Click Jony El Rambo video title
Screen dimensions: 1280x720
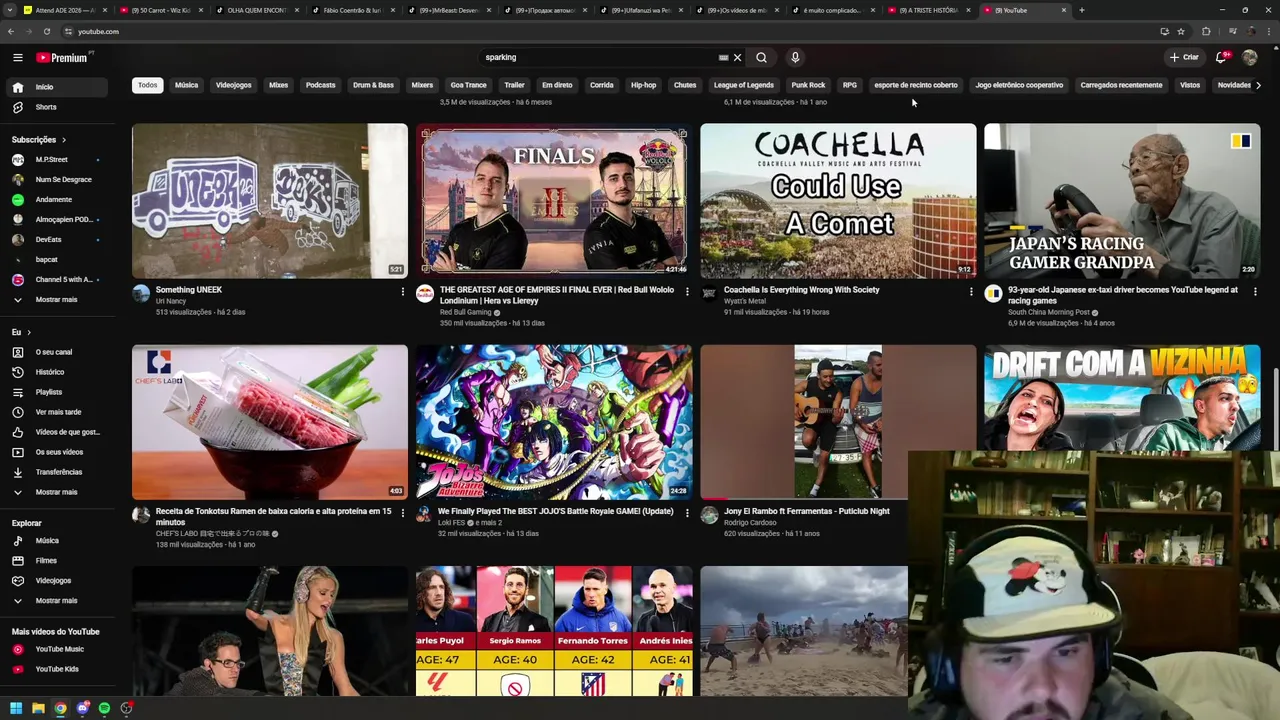pyautogui.click(x=807, y=511)
